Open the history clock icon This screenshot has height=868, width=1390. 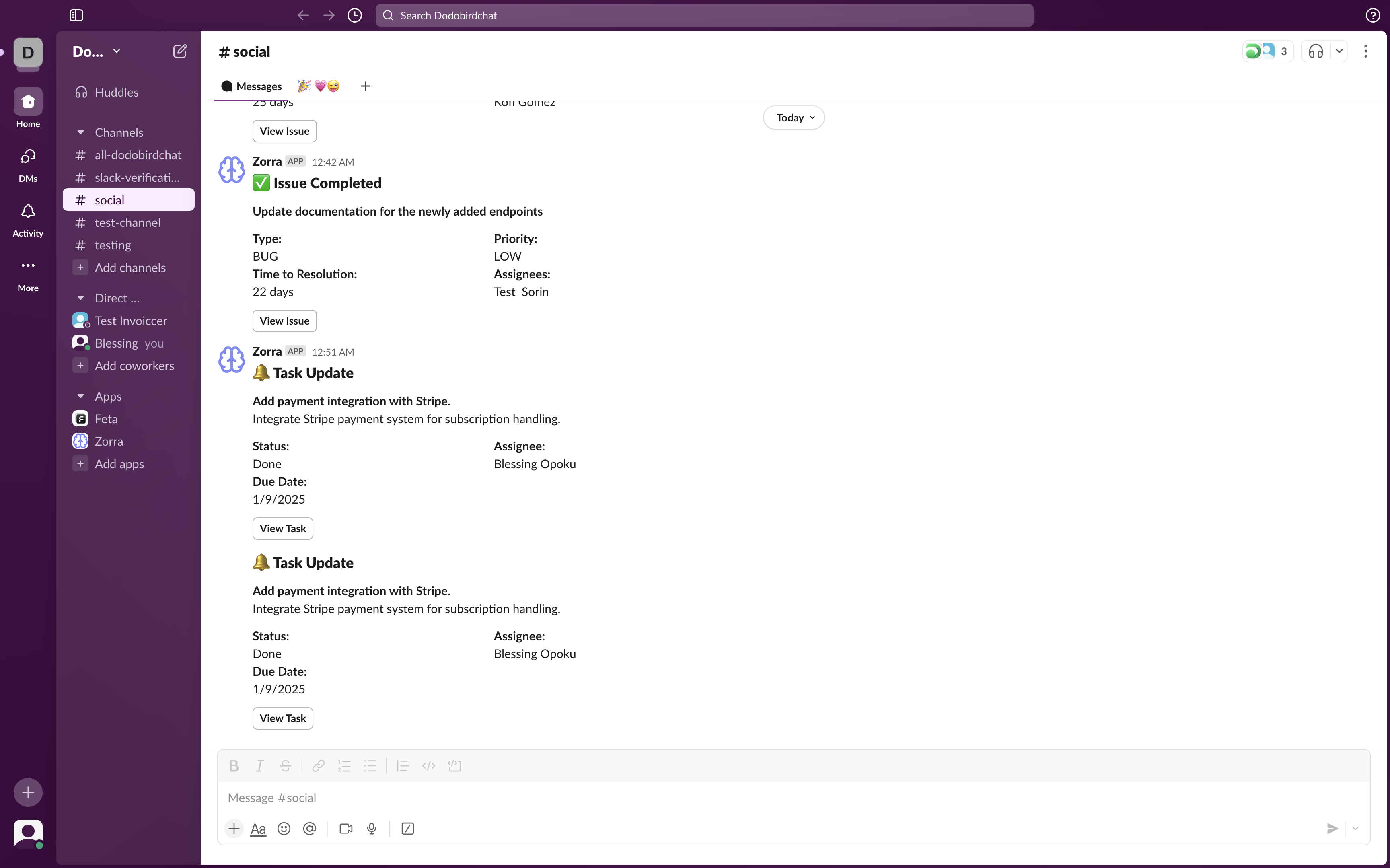click(x=355, y=16)
